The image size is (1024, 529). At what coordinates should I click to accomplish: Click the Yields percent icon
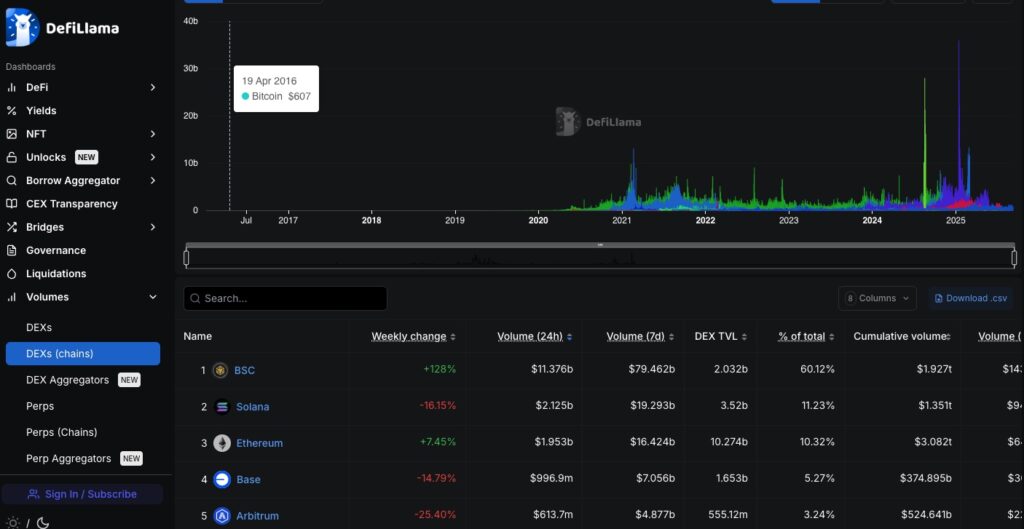[12, 111]
